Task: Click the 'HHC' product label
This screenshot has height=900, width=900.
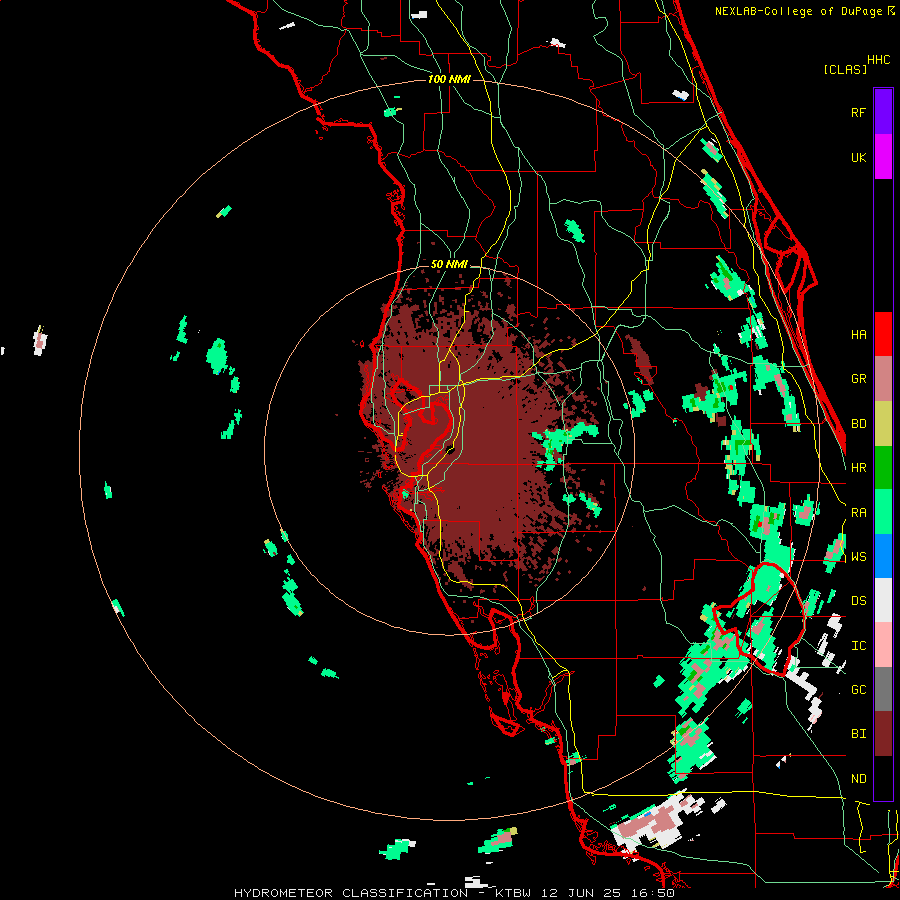Action: pyautogui.click(x=878, y=60)
